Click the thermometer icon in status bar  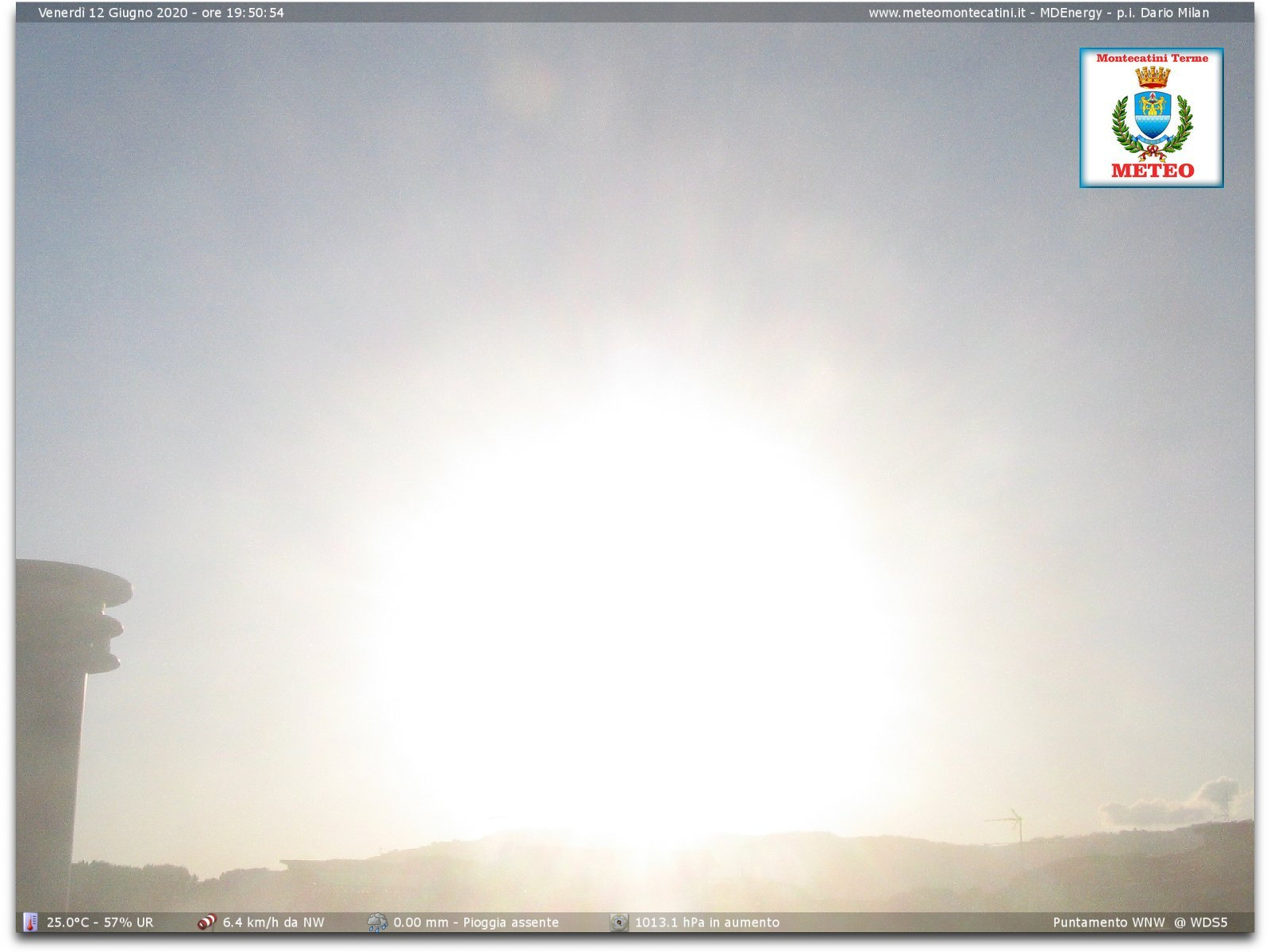[30, 922]
